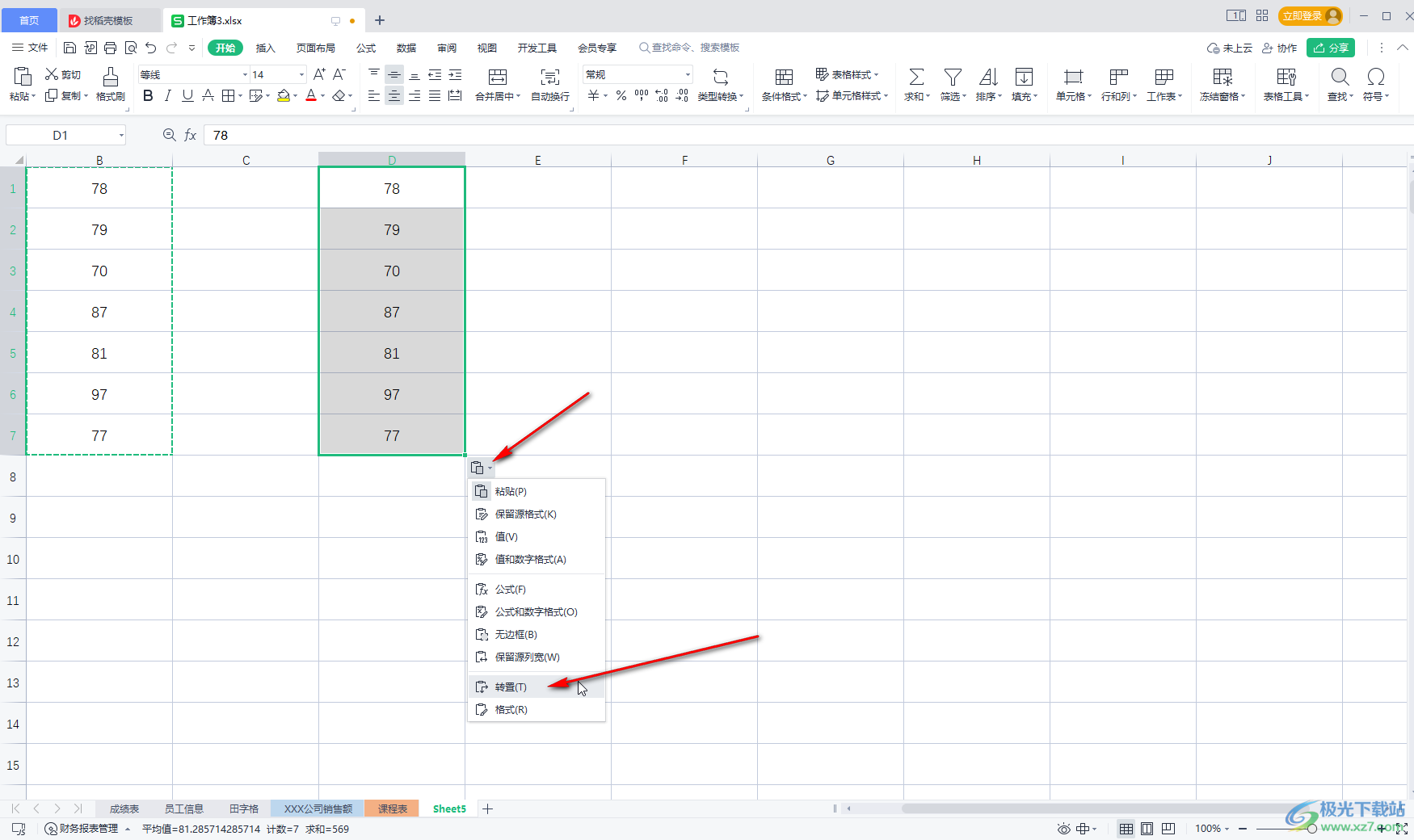Align cell text right
This screenshot has width=1414, height=840.
click(x=415, y=96)
